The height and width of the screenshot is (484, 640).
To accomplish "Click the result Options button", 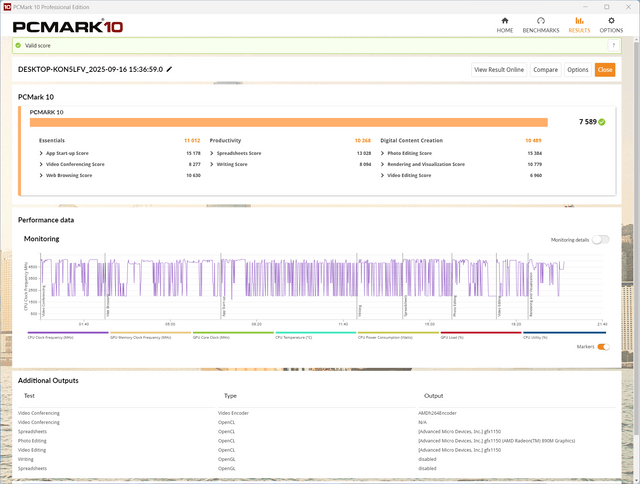I will coord(578,70).
